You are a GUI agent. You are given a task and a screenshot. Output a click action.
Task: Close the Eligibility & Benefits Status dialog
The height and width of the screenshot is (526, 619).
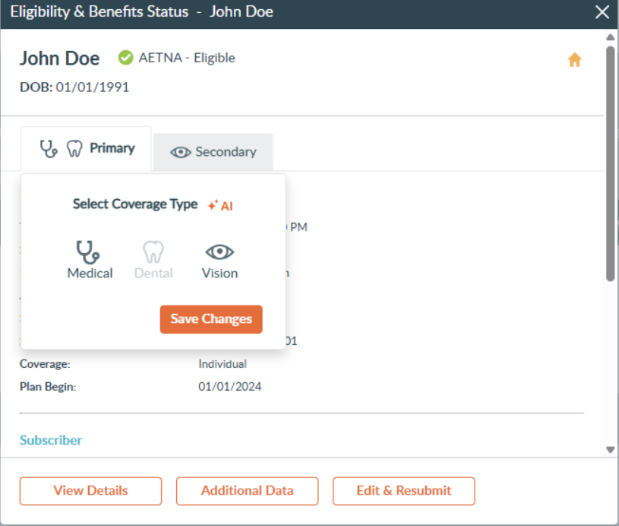602,12
